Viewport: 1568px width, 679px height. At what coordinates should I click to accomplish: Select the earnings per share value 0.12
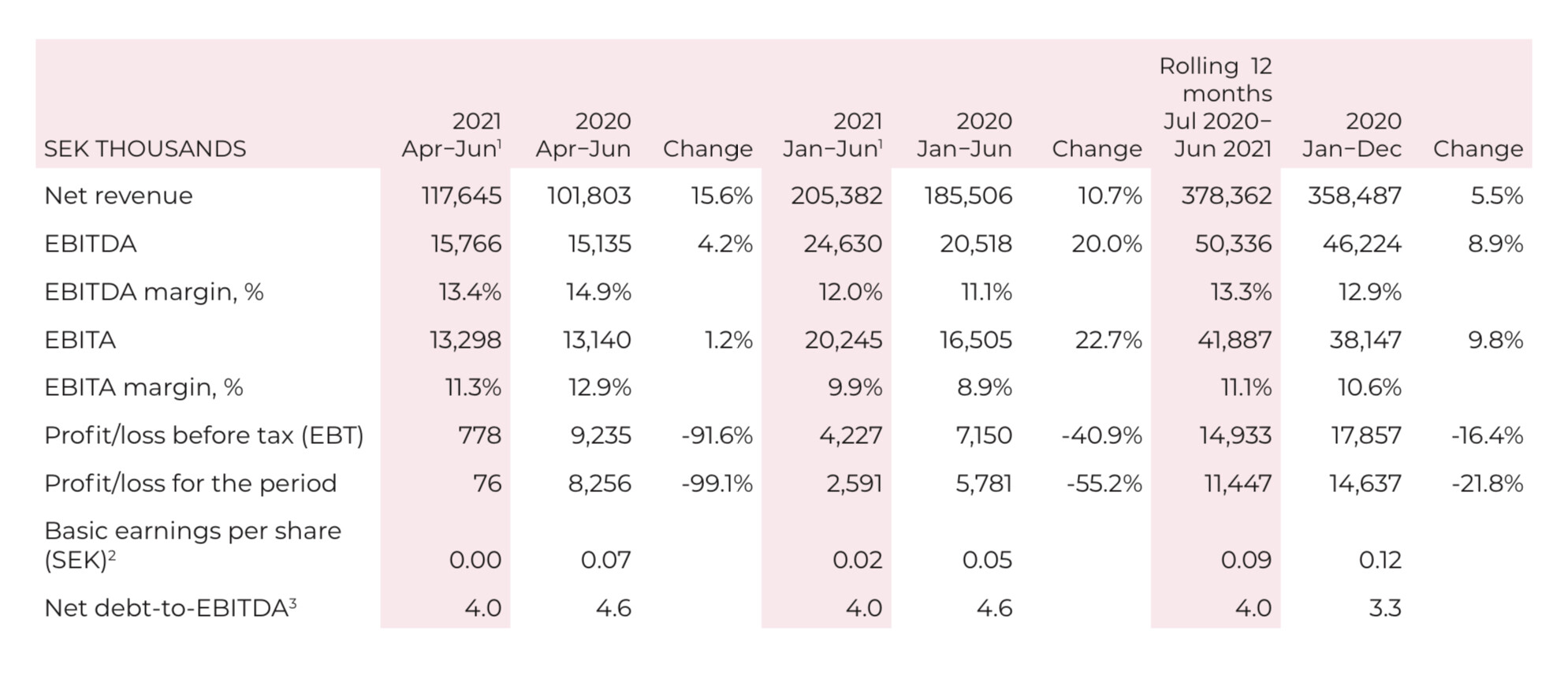point(1380,560)
